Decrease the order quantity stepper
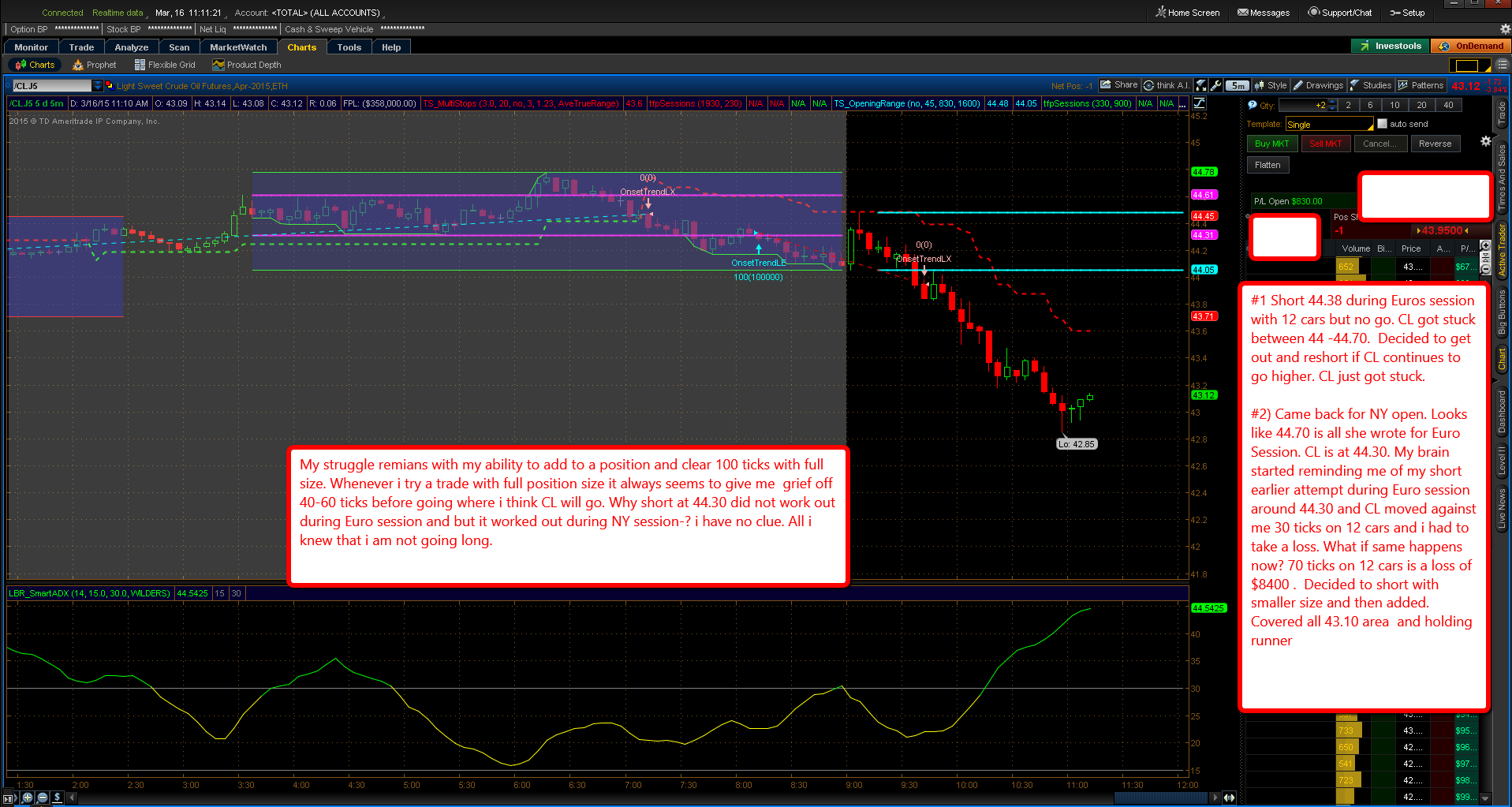 click(x=1332, y=108)
